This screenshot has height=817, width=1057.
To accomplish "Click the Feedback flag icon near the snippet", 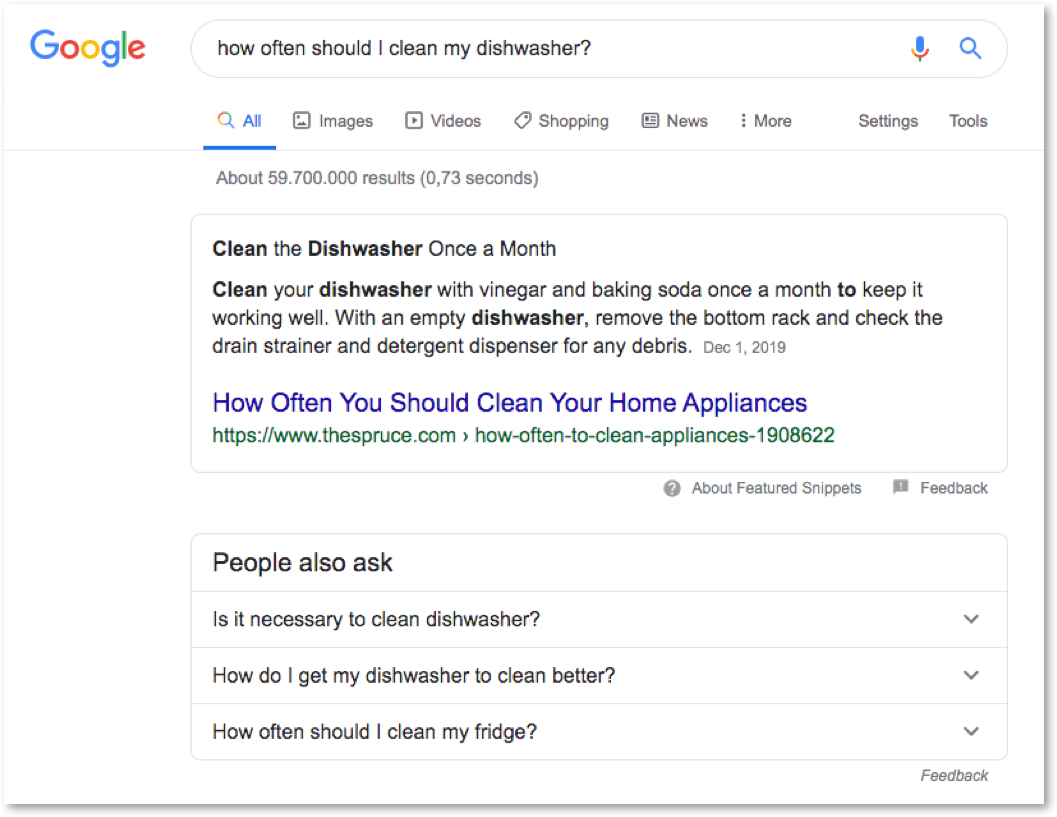I will coord(901,488).
